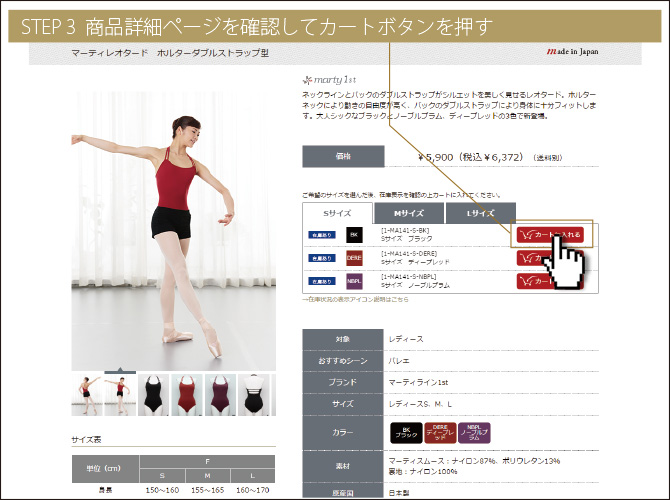
Task: Click the Made in Japan badge
Action: click(573, 52)
